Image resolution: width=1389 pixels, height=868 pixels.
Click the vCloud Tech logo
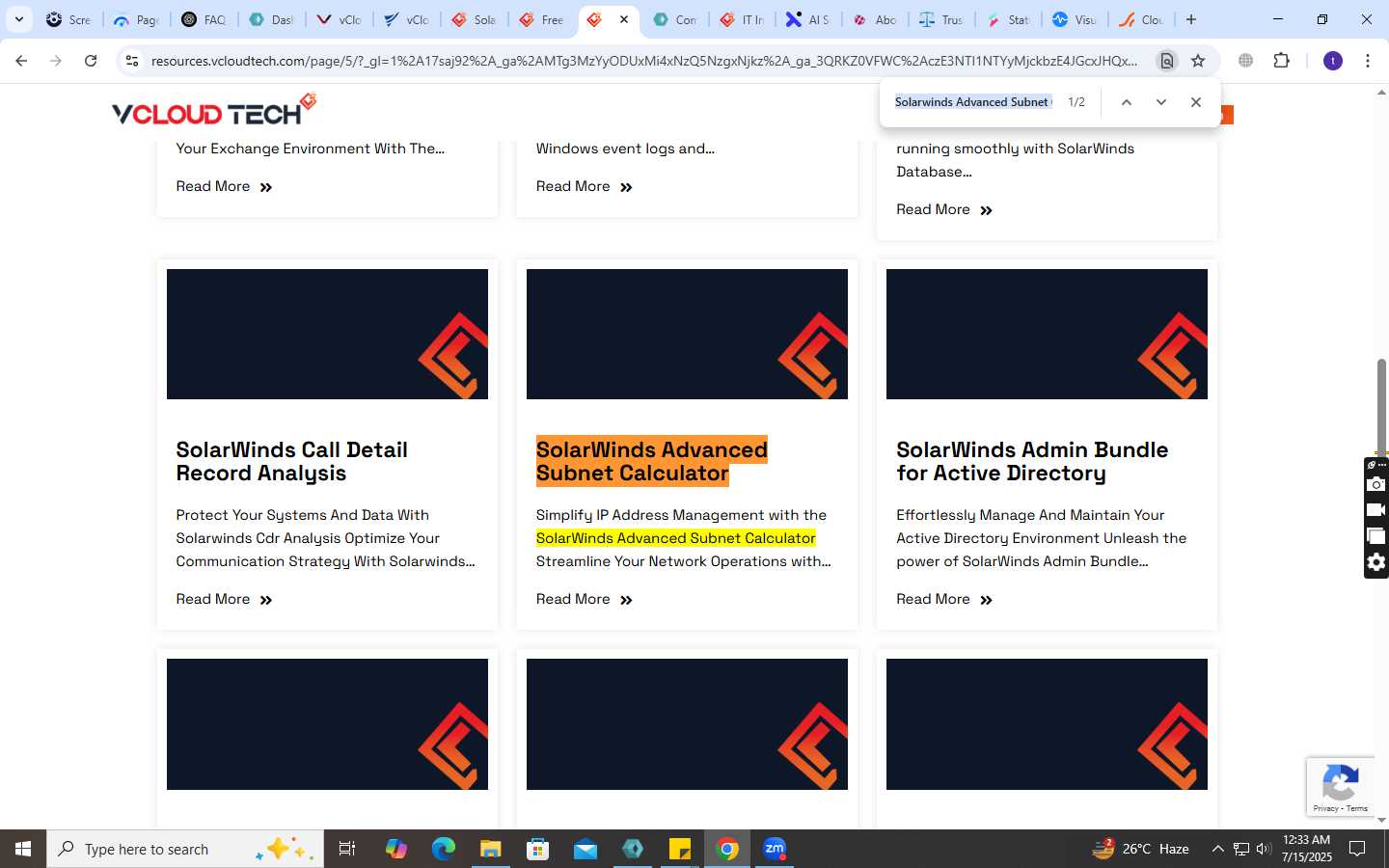coord(214,111)
